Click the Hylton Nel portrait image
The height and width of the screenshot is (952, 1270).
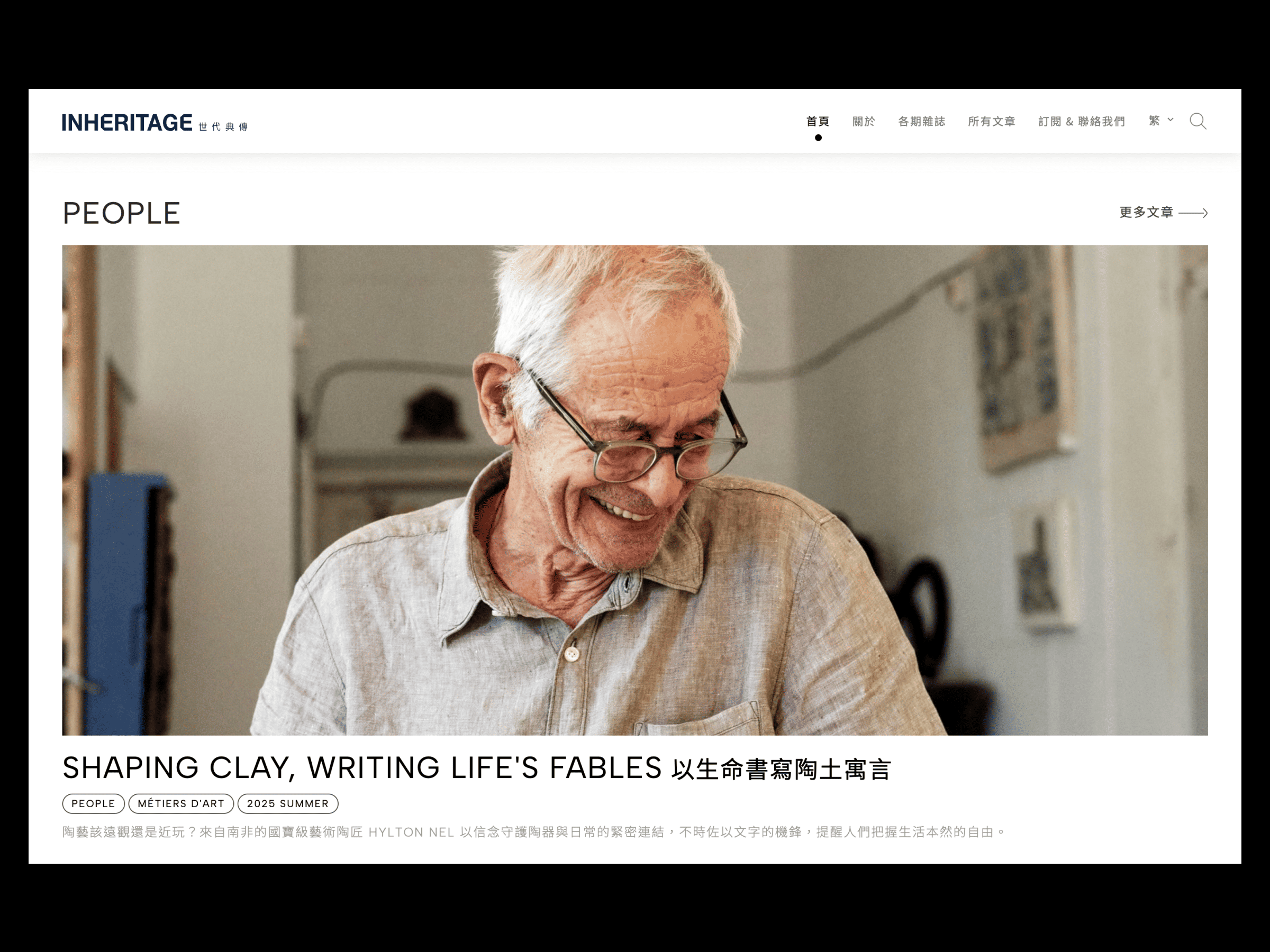635,490
